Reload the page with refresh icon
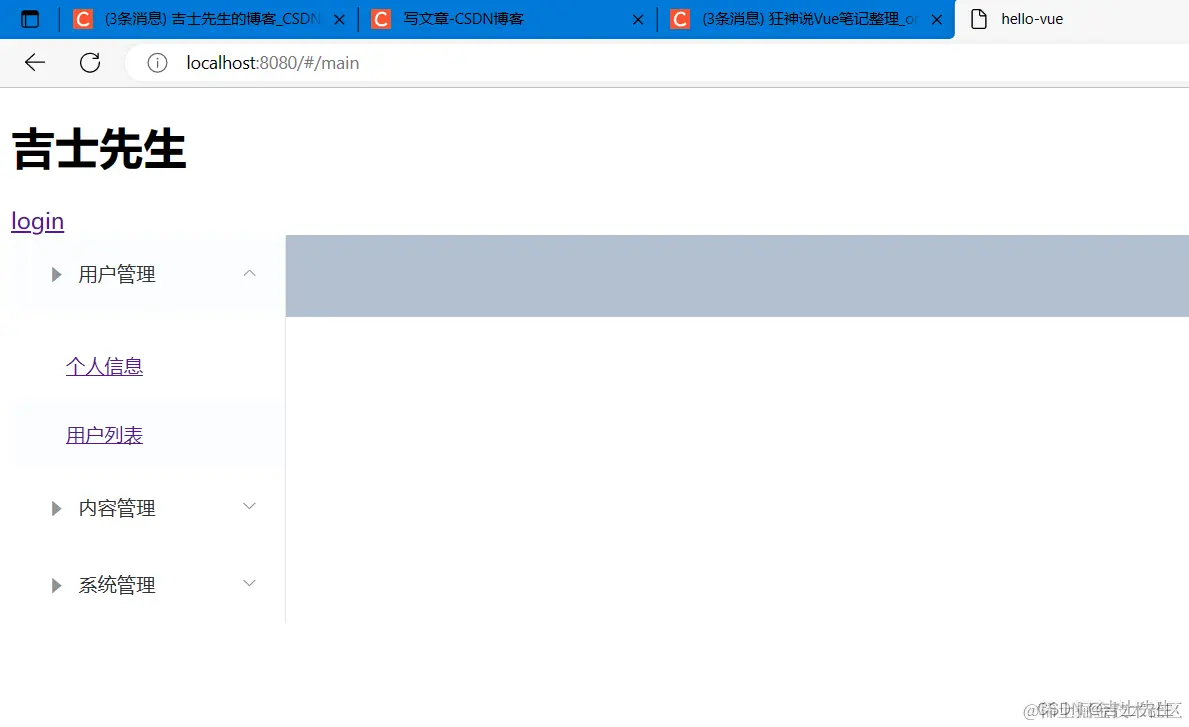Viewport: 1189px width, 727px height. 90,62
